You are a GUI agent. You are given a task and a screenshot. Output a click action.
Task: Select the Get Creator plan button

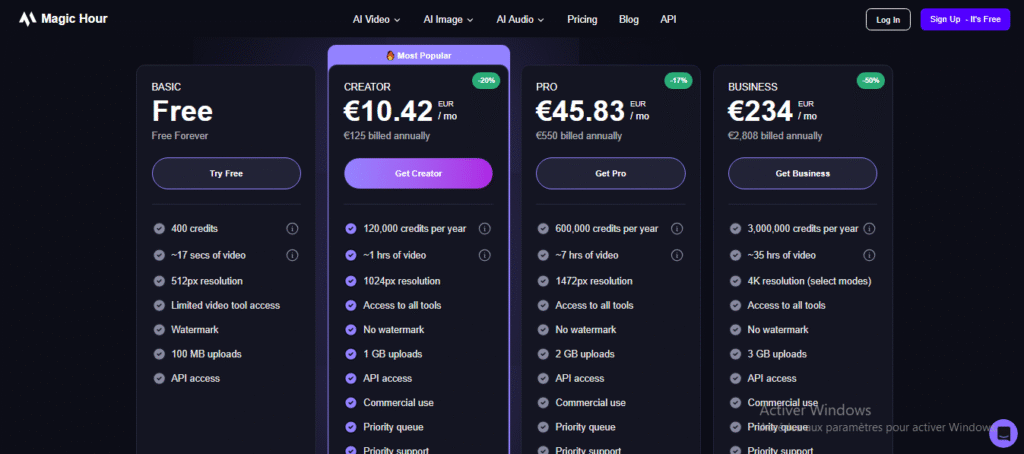click(x=418, y=173)
